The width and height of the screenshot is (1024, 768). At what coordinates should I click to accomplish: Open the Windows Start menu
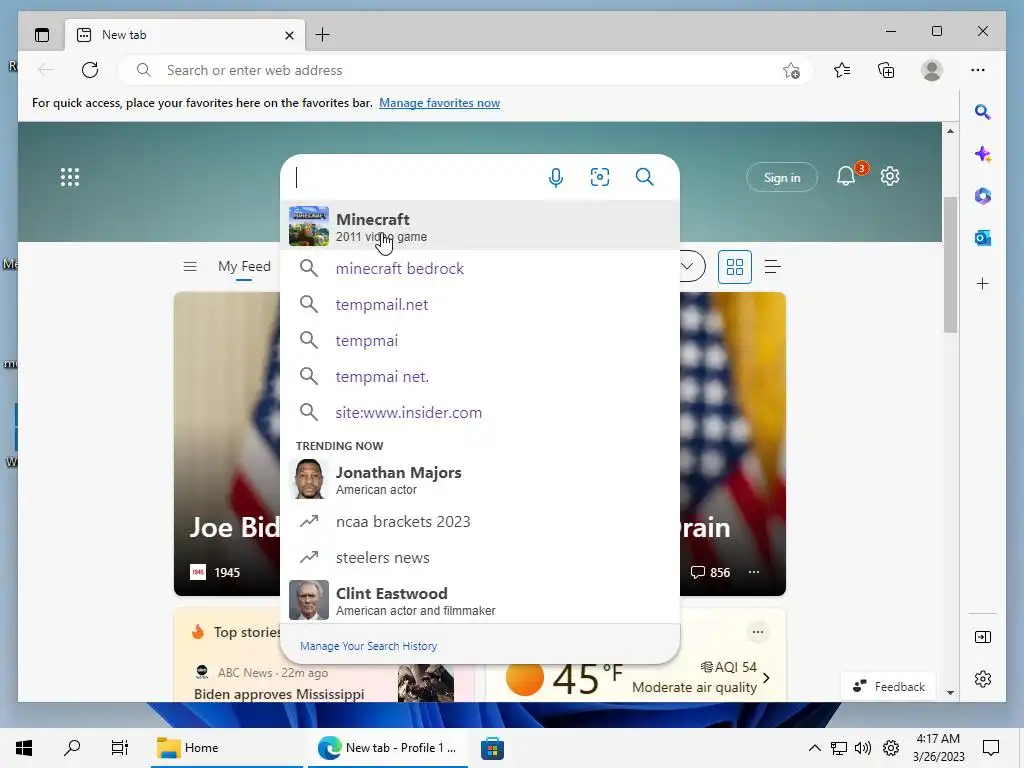[24, 748]
